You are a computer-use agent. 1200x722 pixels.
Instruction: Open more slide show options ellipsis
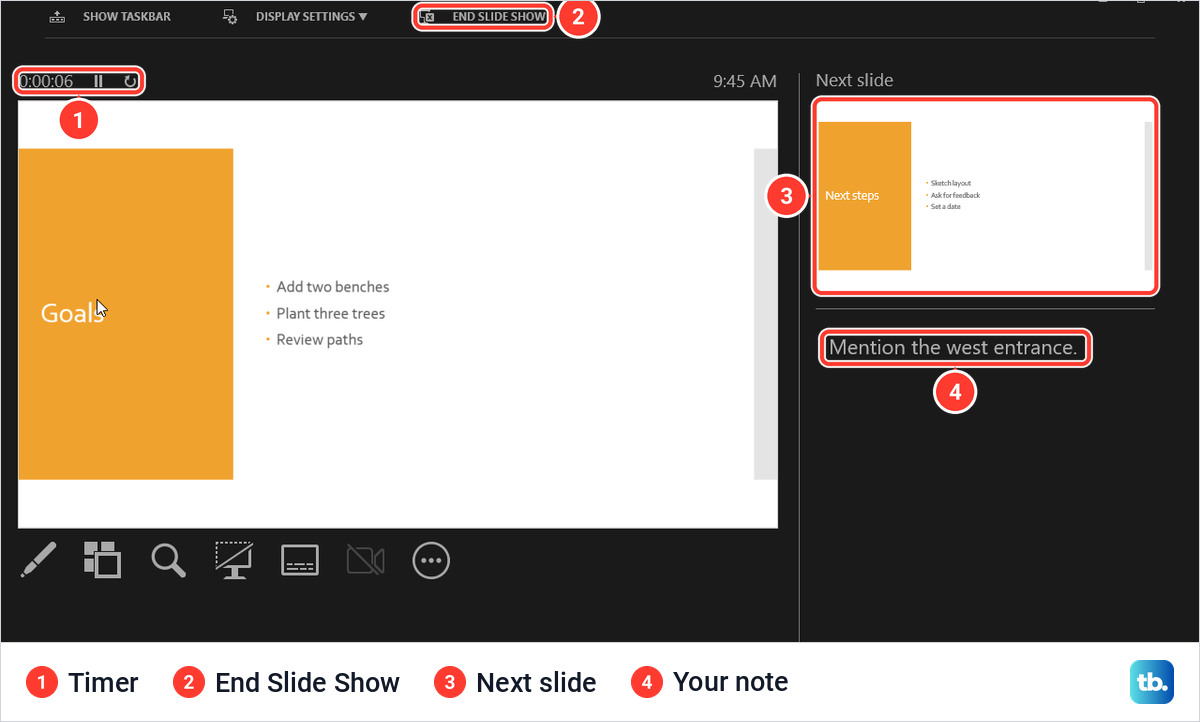[431, 560]
